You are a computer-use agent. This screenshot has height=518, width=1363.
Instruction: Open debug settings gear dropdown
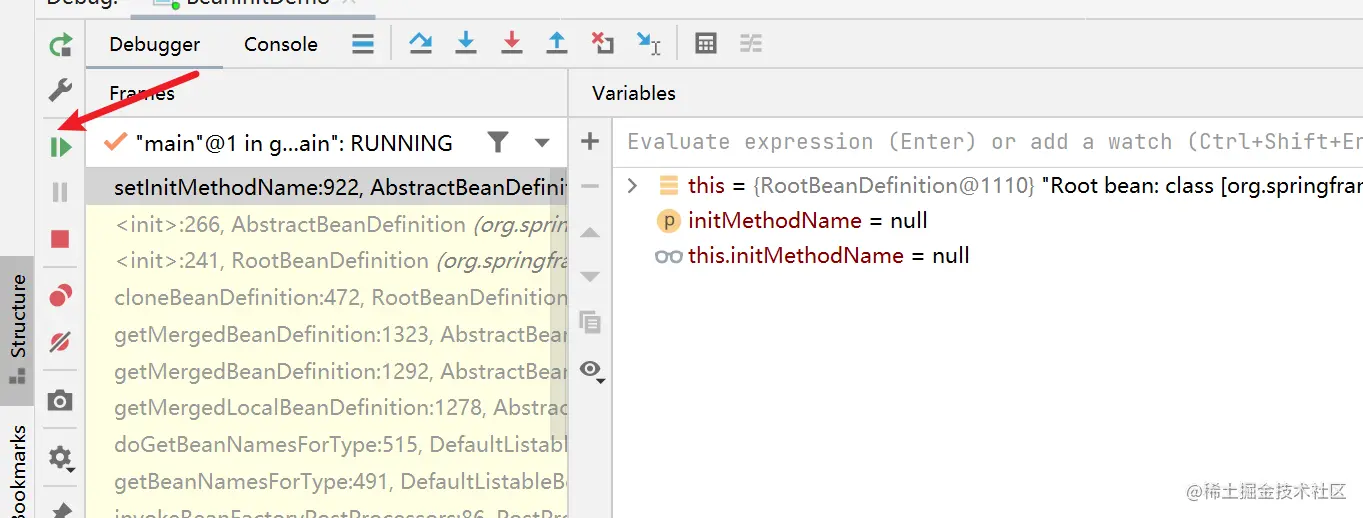(x=61, y=458)
